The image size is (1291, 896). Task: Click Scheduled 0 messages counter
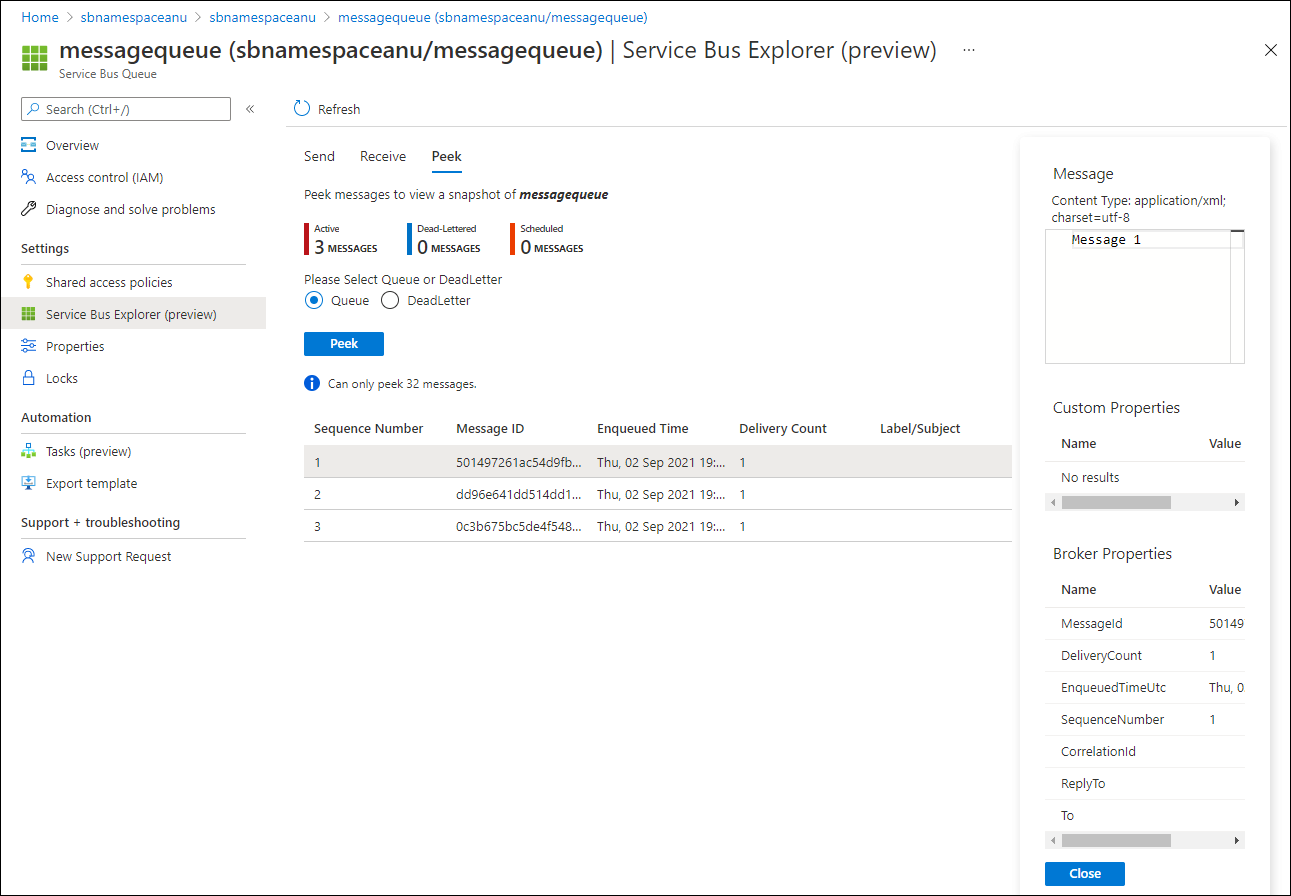pos(548,239)
